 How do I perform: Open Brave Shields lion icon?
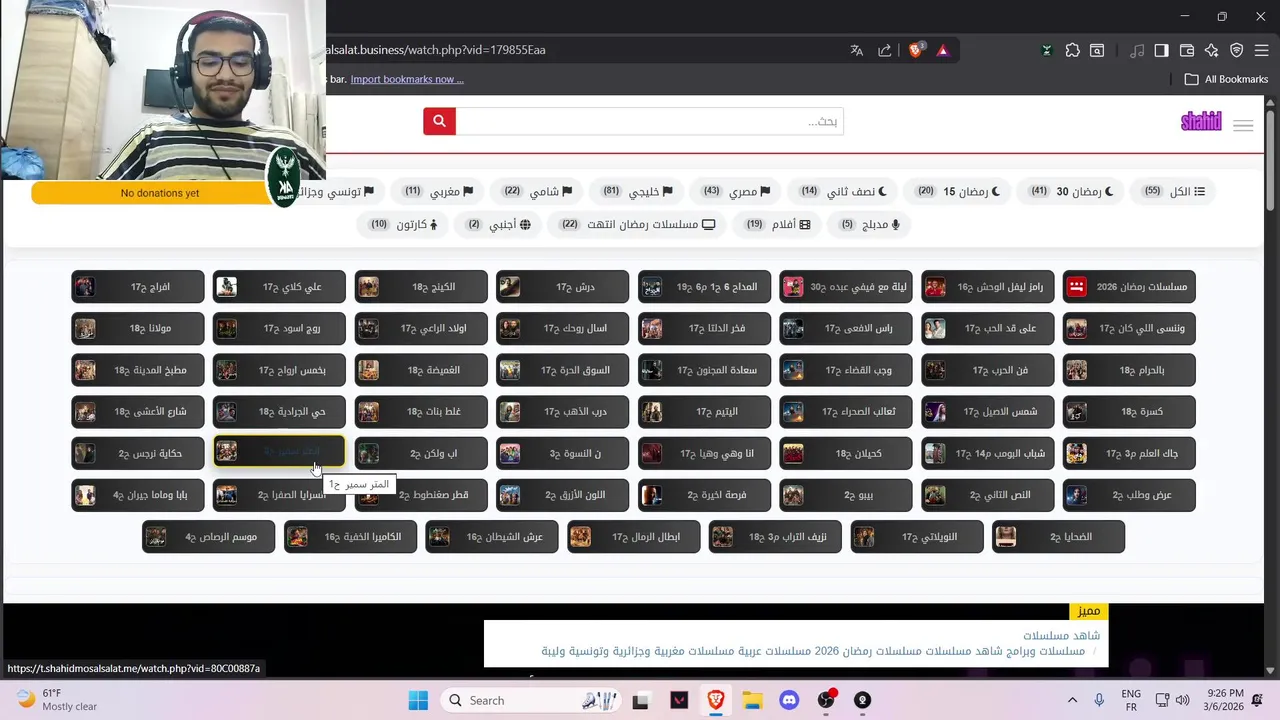[915, 50]
